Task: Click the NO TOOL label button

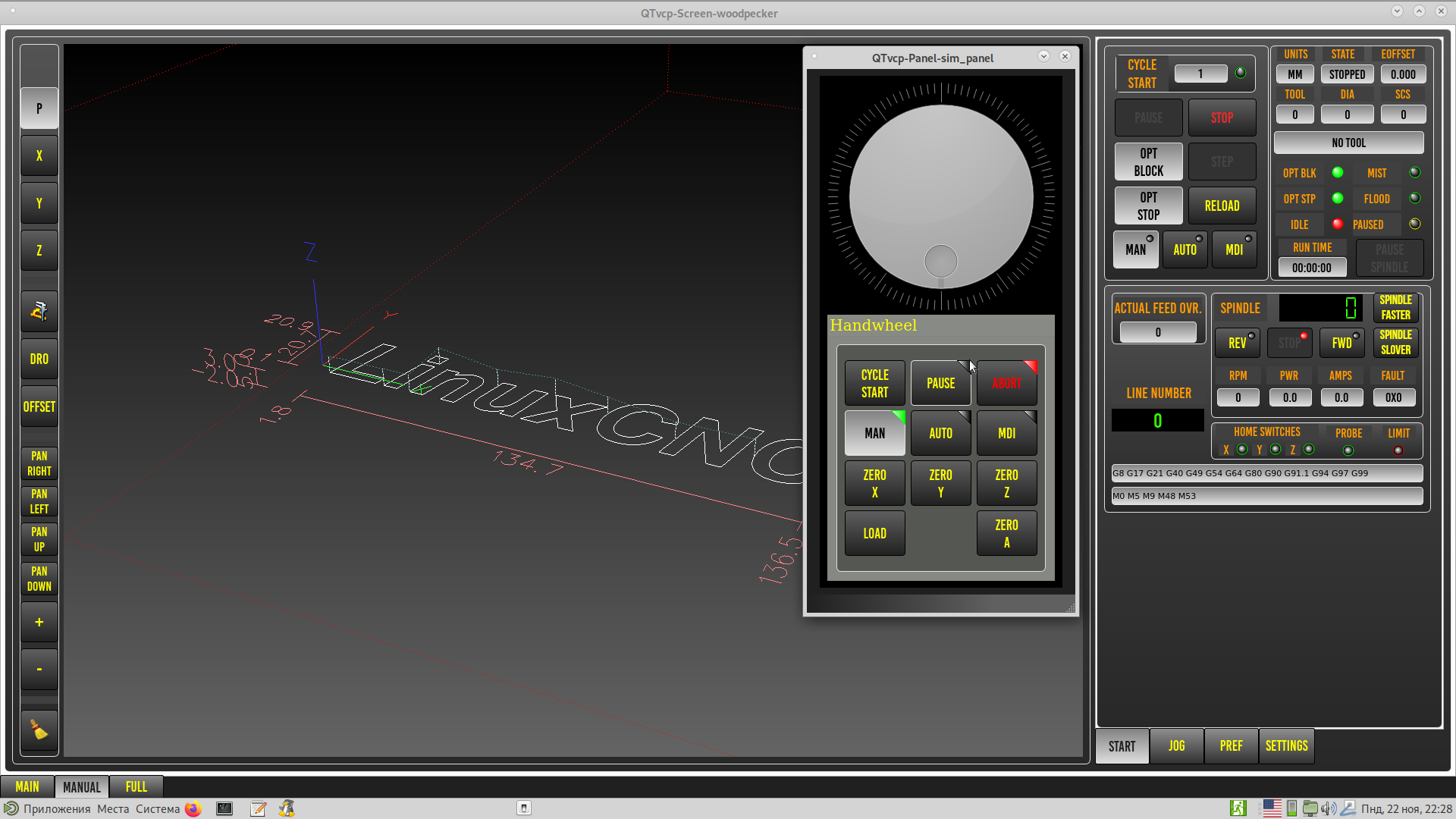Action: coord(1348,143)
